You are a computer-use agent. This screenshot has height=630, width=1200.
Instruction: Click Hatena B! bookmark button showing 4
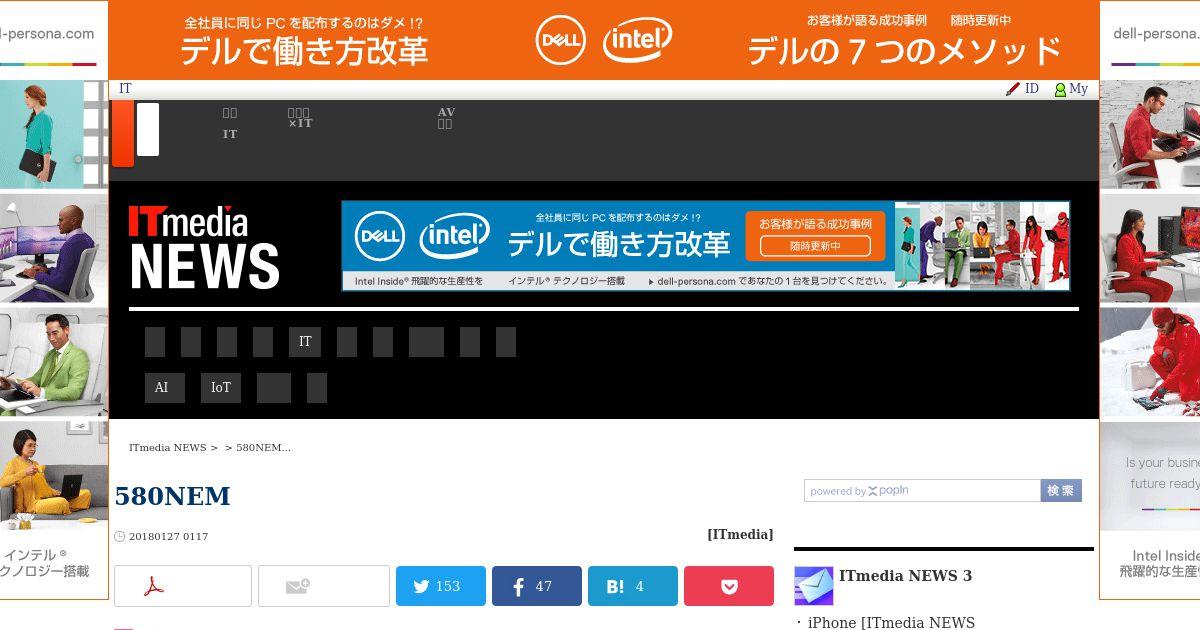[633, 586]
